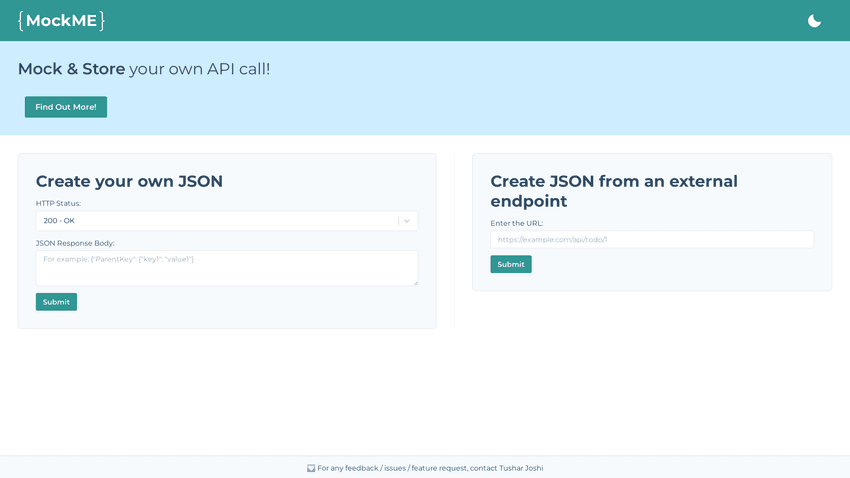Click the MockME logo in the header
Screen dimensions: 850x478
[x=61, y=21]
